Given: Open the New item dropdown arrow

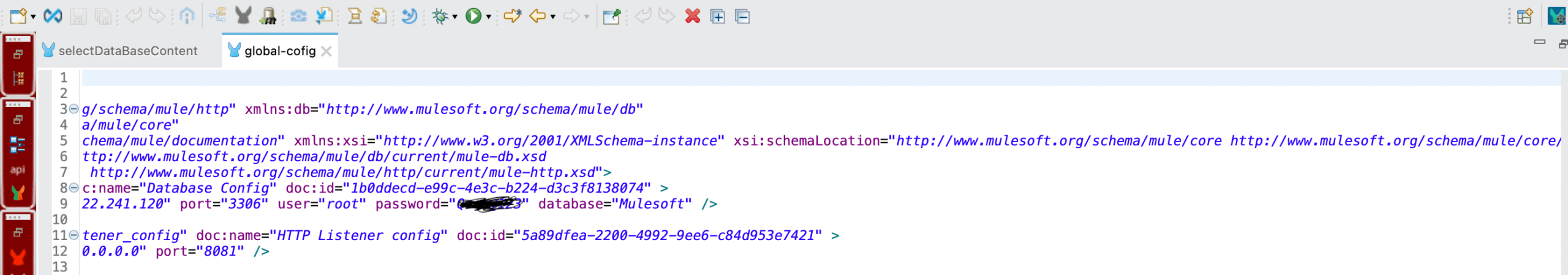Looking at the screenshot, I should (x=33, y=17).
